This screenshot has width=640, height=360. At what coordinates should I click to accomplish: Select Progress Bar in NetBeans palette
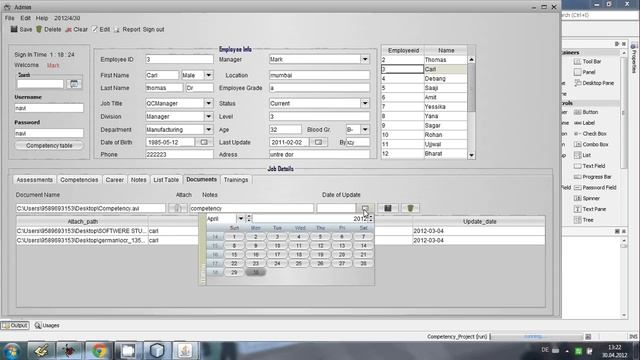[x=593, y=177]
